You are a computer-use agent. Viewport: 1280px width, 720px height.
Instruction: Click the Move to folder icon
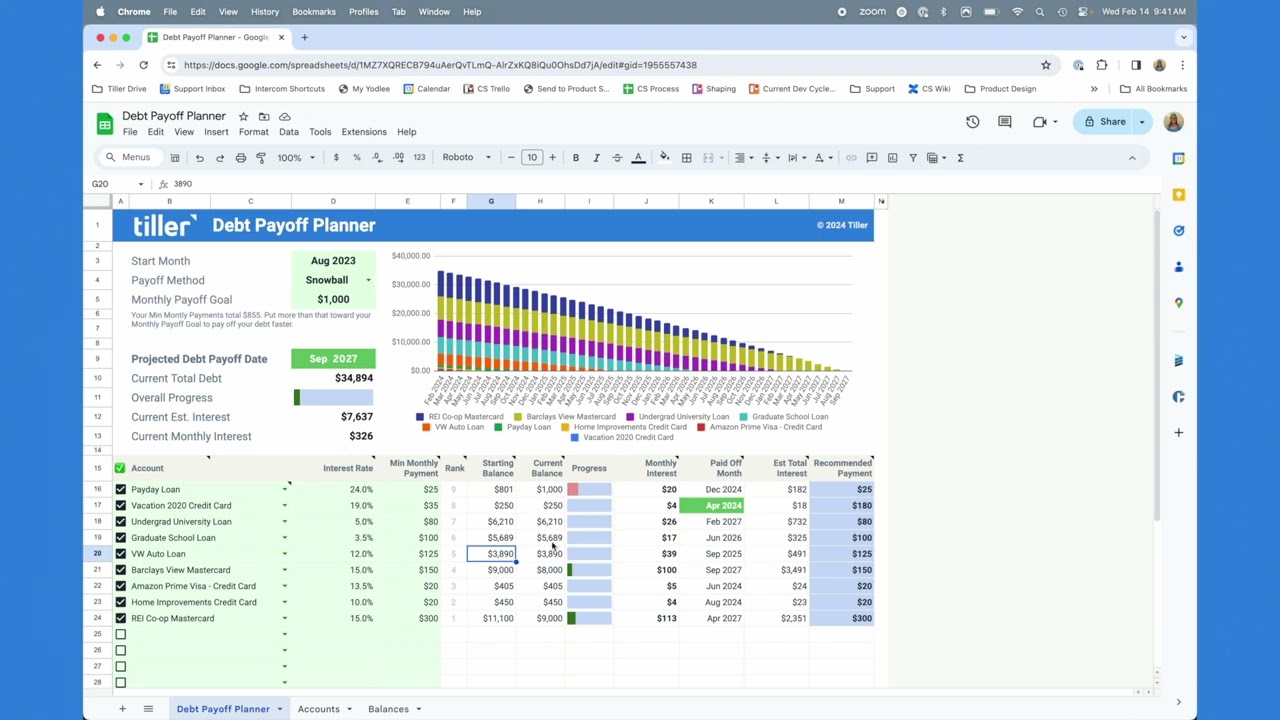click(x=264, y=116)
